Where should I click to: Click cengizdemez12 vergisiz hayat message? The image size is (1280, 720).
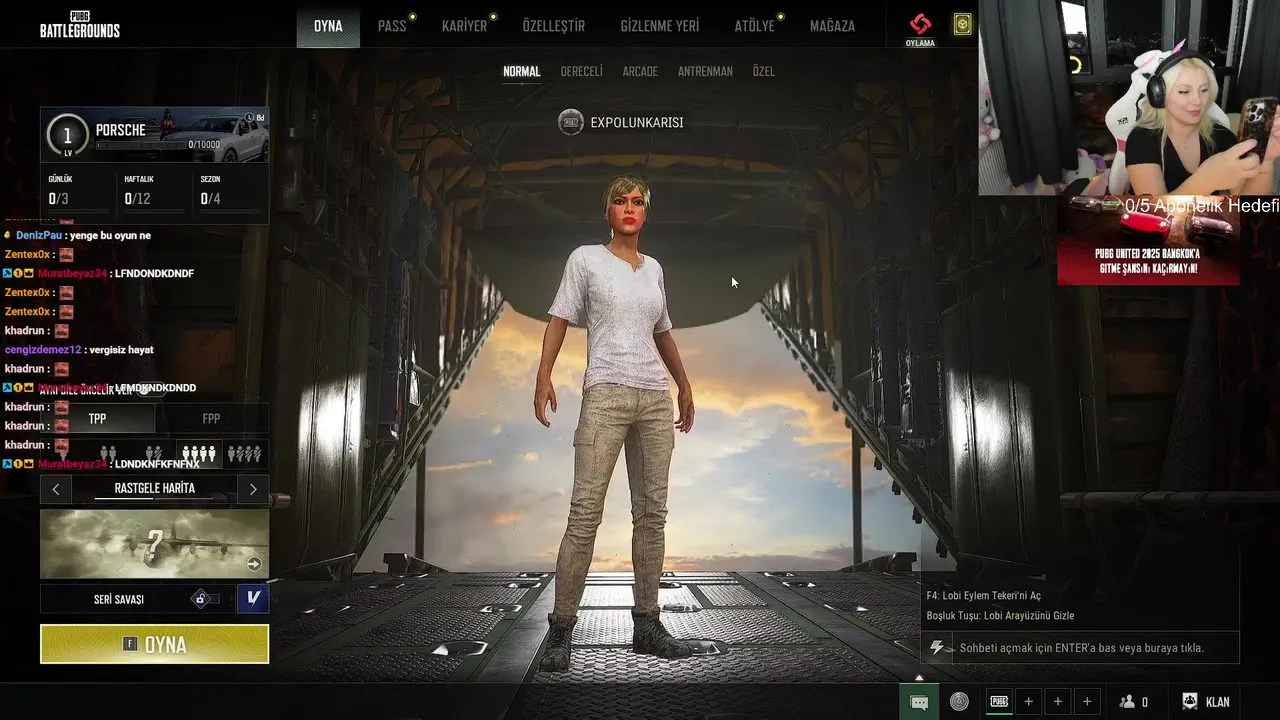(x=79, y=350)
